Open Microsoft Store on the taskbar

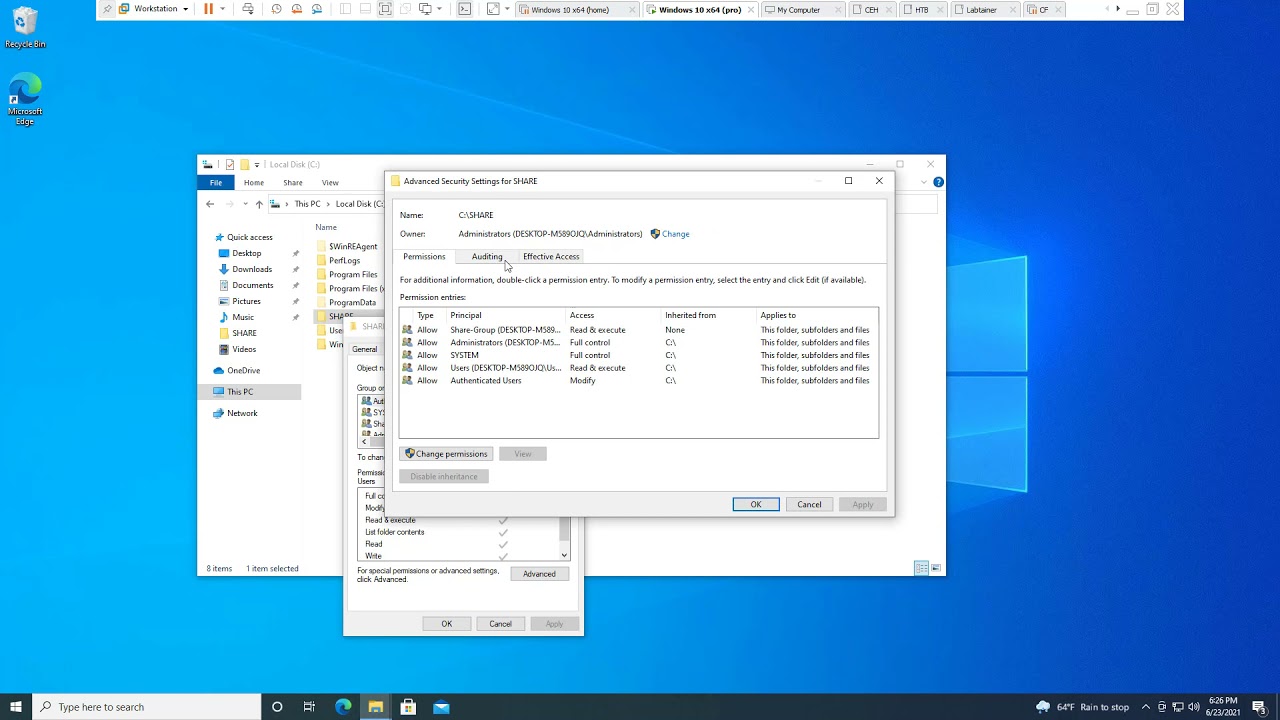pos(408,707)
